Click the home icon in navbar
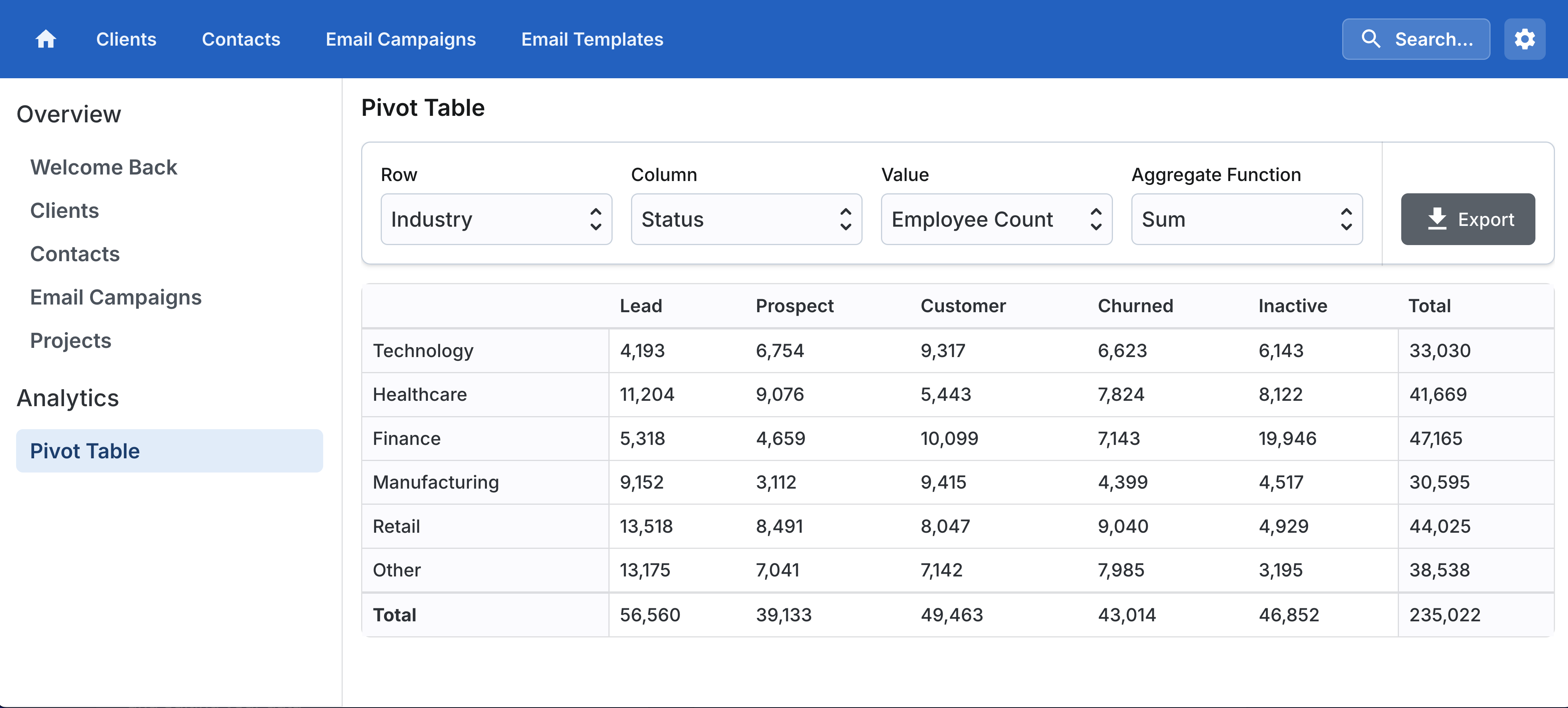 46,39
